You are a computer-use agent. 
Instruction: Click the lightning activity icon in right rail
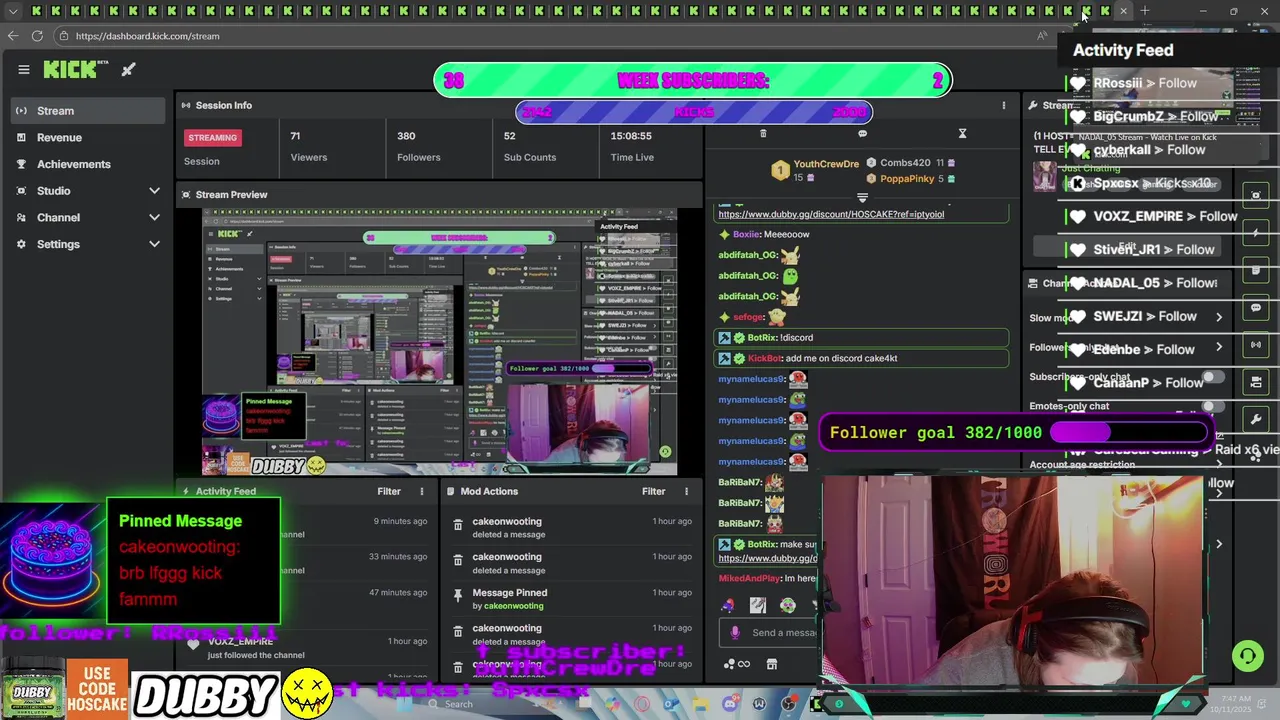(1257, 232)
